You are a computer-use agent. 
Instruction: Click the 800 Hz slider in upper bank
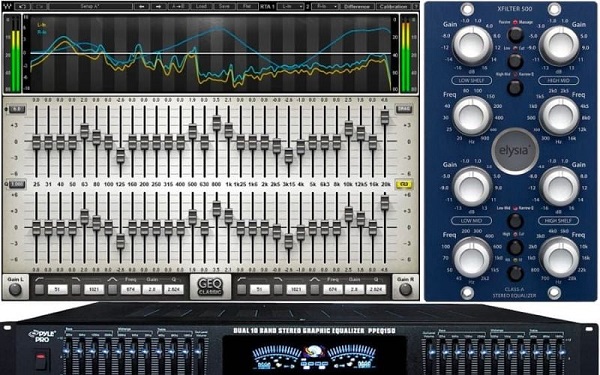tap(217, 123)
